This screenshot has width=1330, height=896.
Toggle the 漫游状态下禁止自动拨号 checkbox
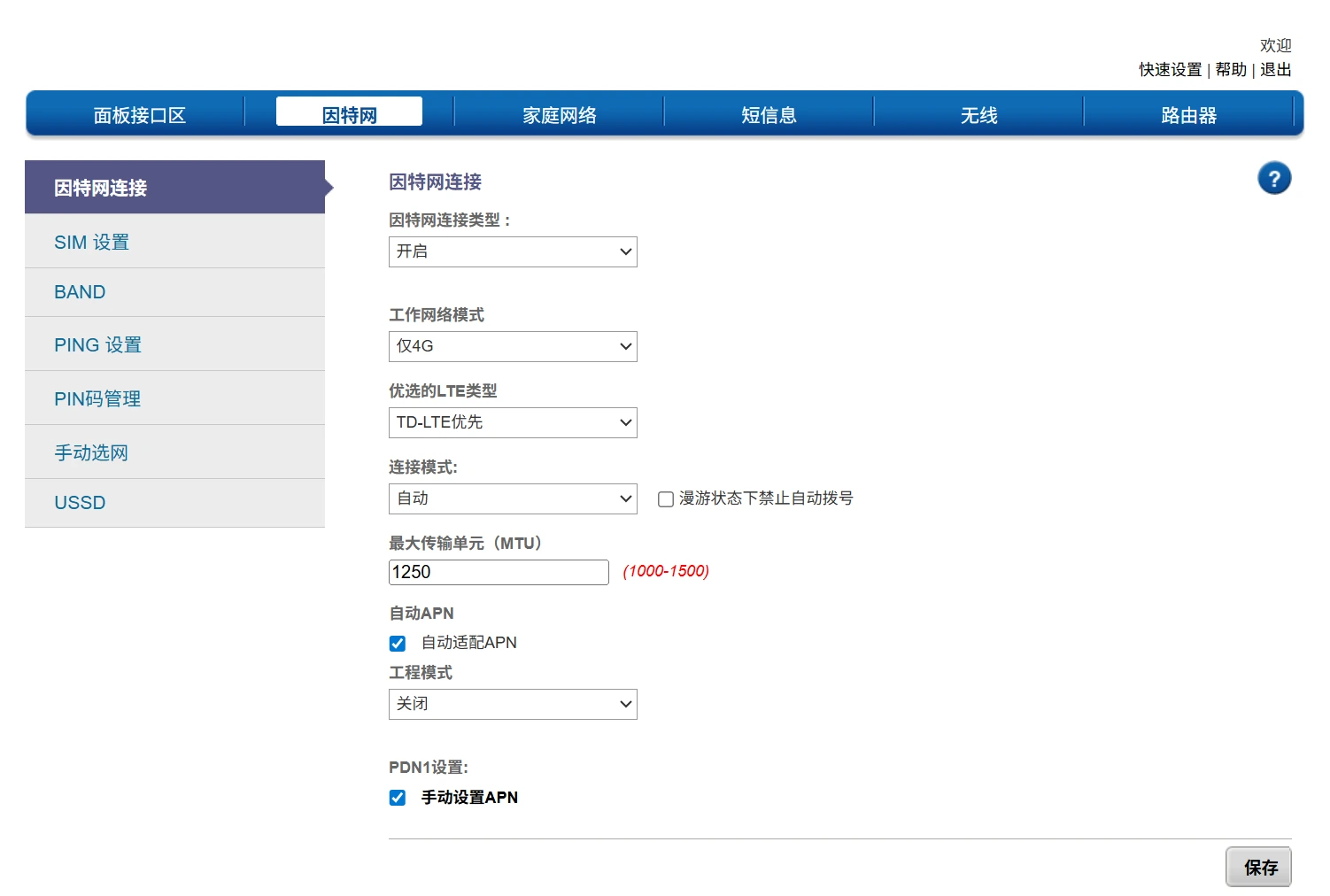666,499
